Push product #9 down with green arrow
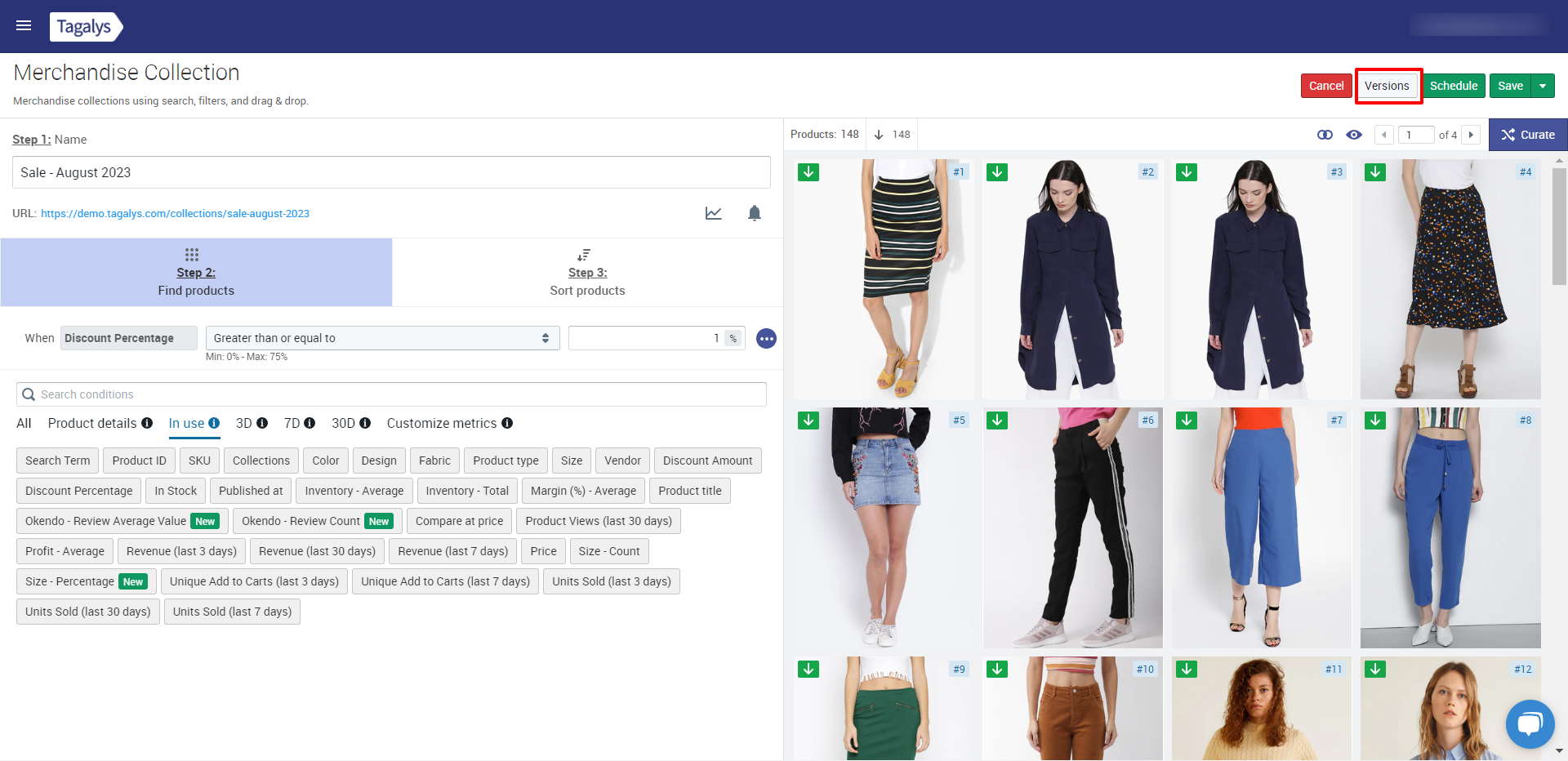1568x761 pixels. click(x=808, y=670)
